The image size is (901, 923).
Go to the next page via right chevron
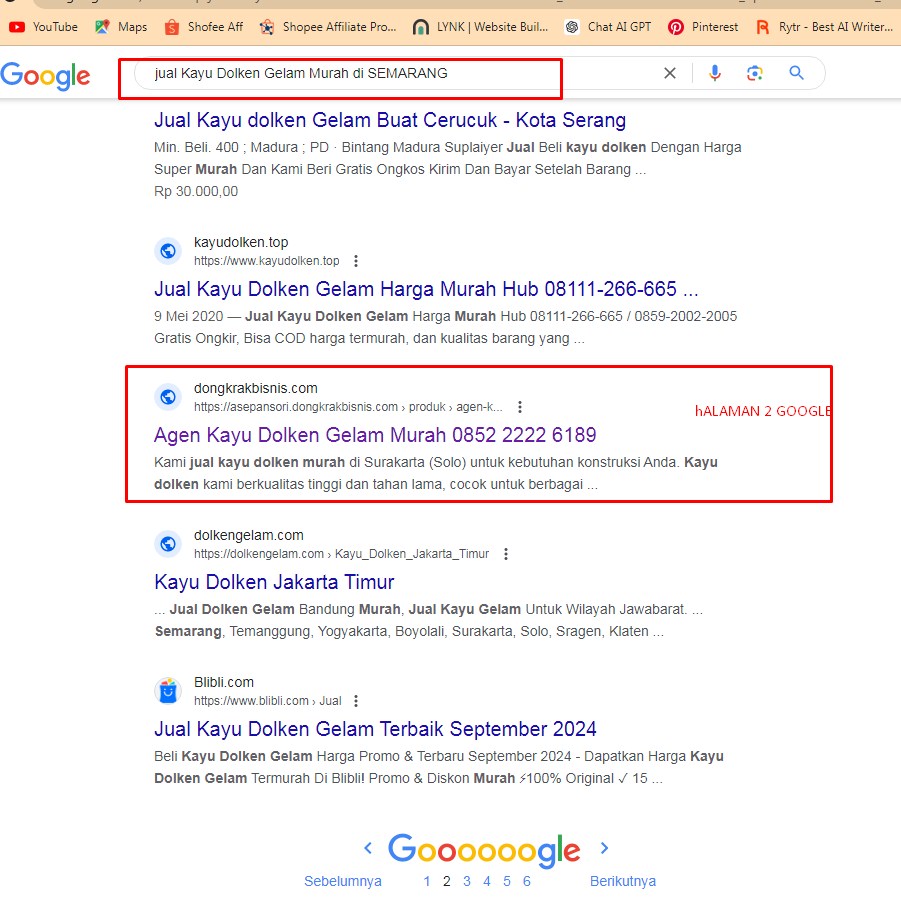tap(604, 848)
